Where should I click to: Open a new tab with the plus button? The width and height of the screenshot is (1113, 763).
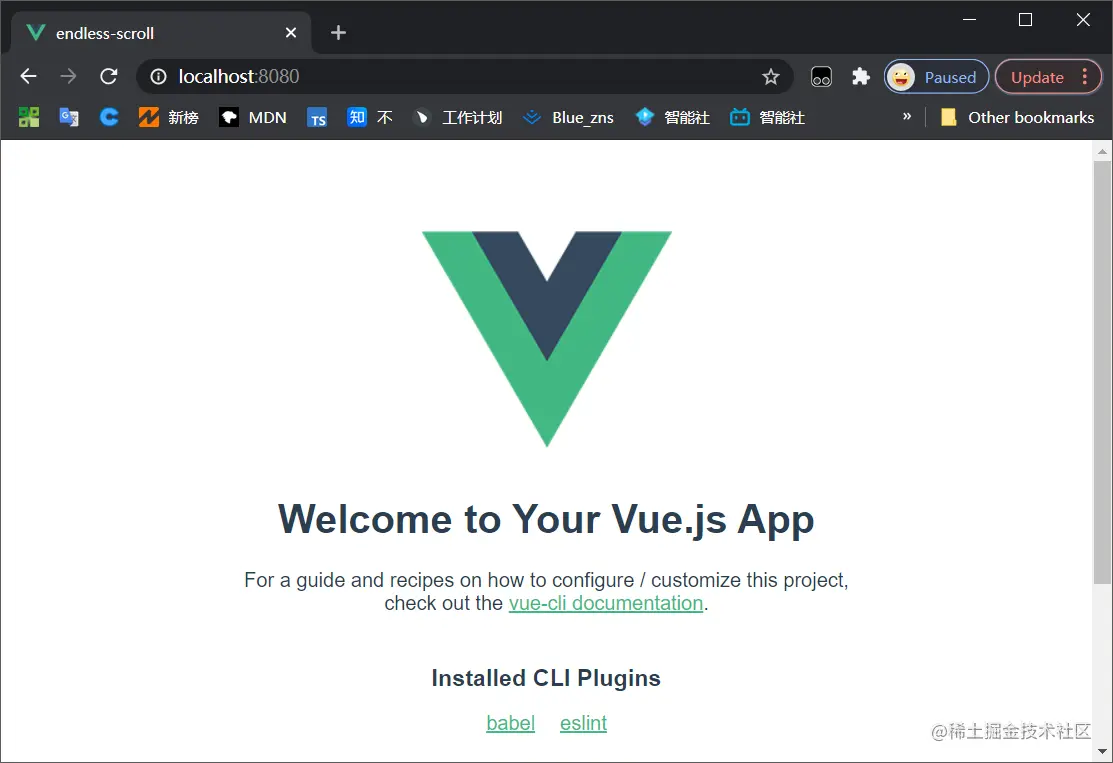click(339, 33)
